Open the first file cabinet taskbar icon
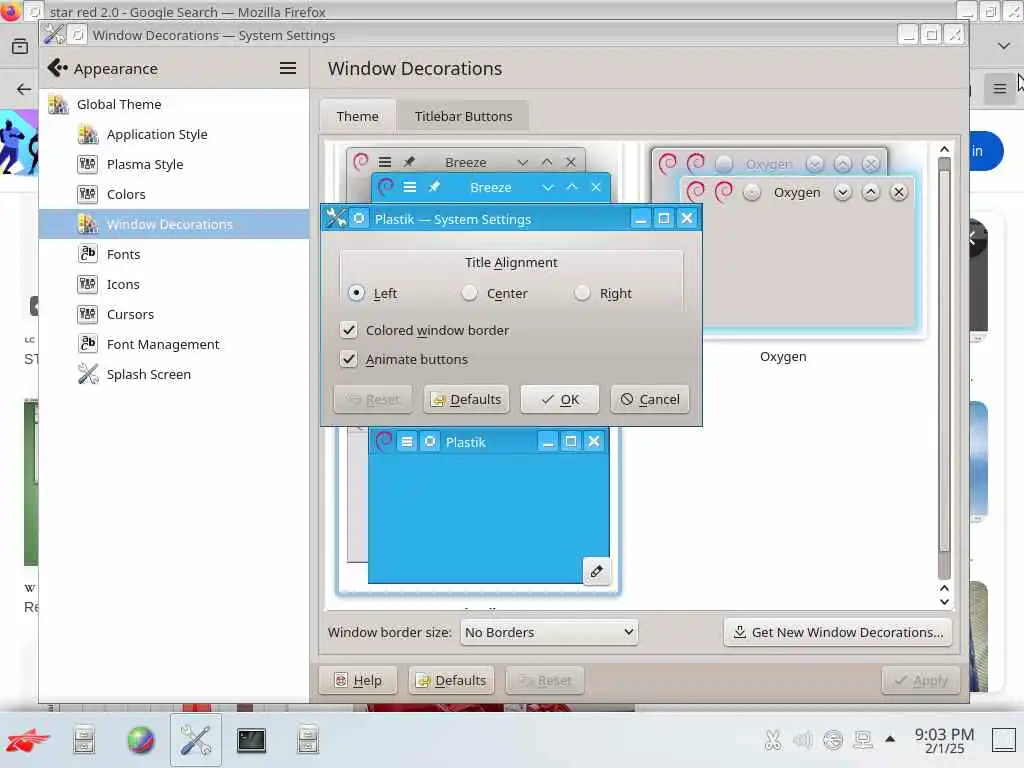Image resolution: width=1024 pixels, height=768 pixels. pos(84,740)
